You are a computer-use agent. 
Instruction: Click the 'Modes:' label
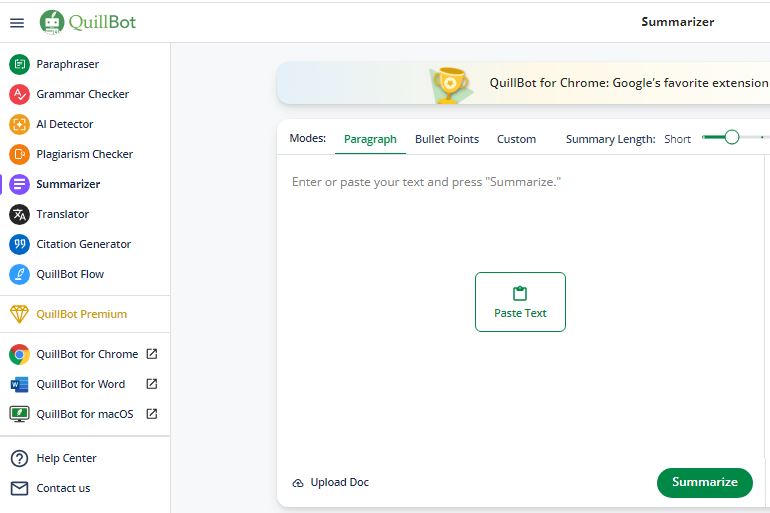tap(308, 138)
